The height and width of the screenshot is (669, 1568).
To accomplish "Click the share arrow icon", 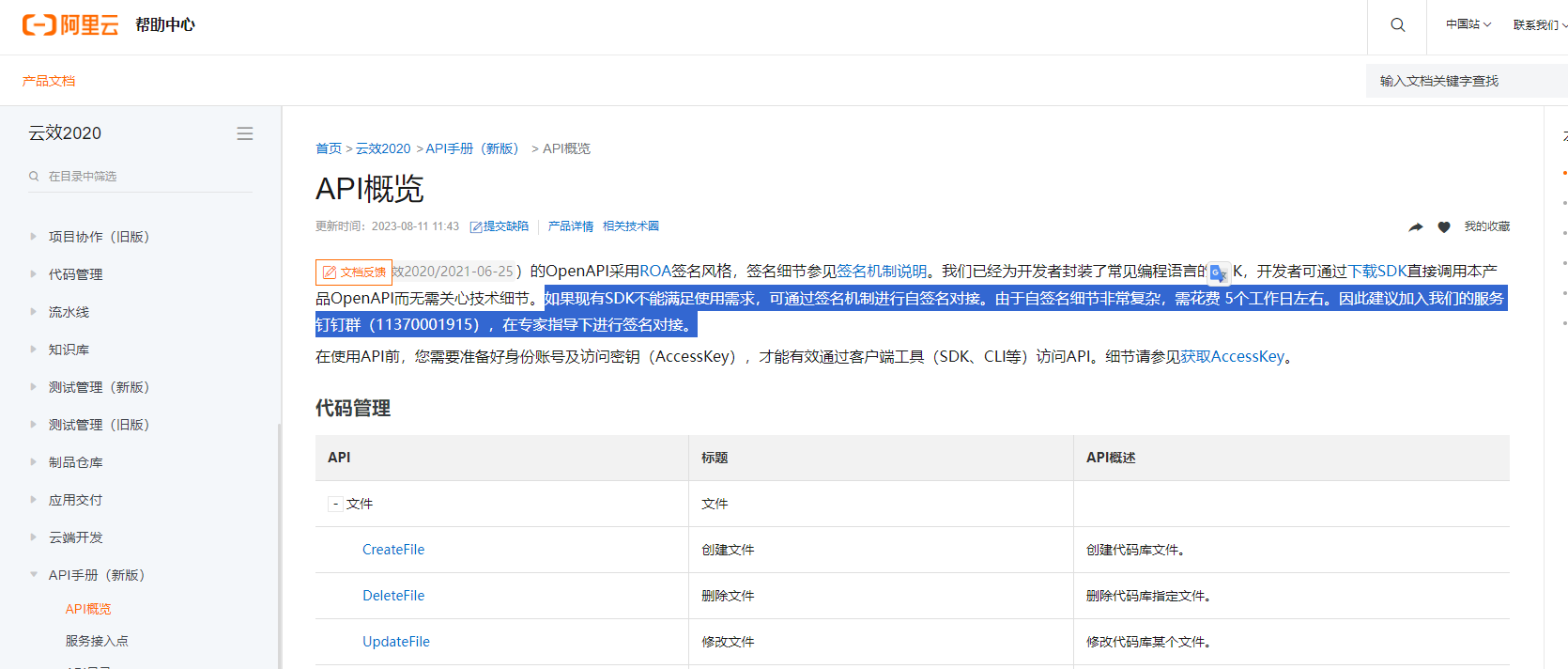I will 1416,226.
